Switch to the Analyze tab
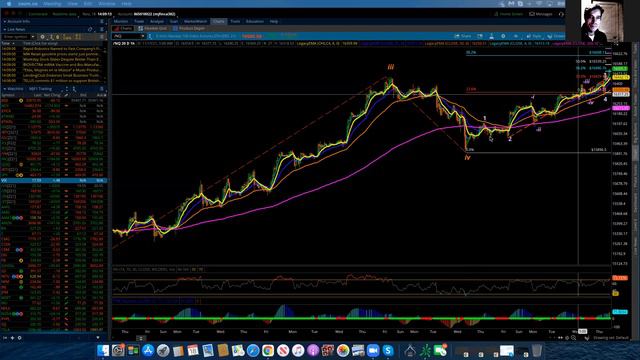The height and width of the screenshot is (360, 640). point(157,21)
